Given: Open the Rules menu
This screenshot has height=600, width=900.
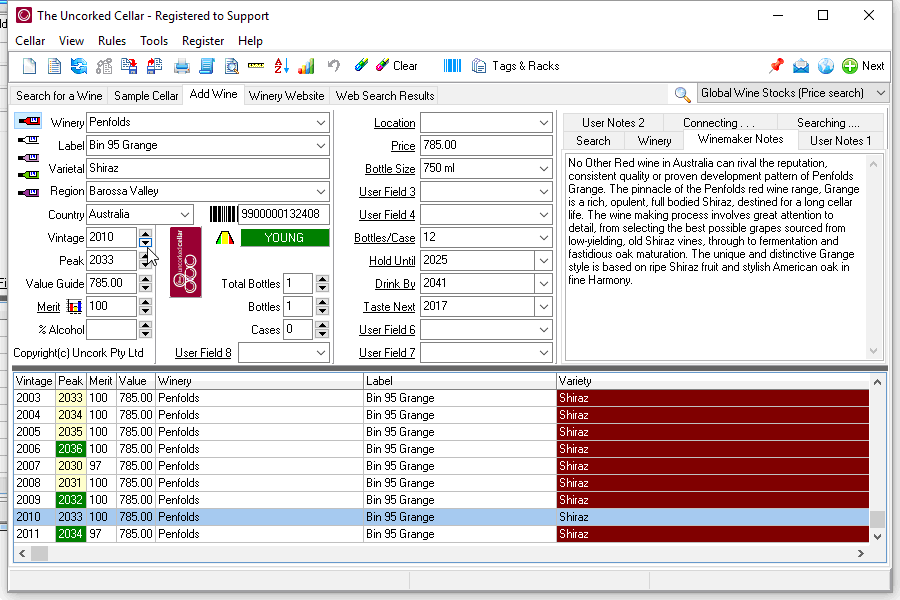Looking at the screenshot, I should (x=112, y=41).
